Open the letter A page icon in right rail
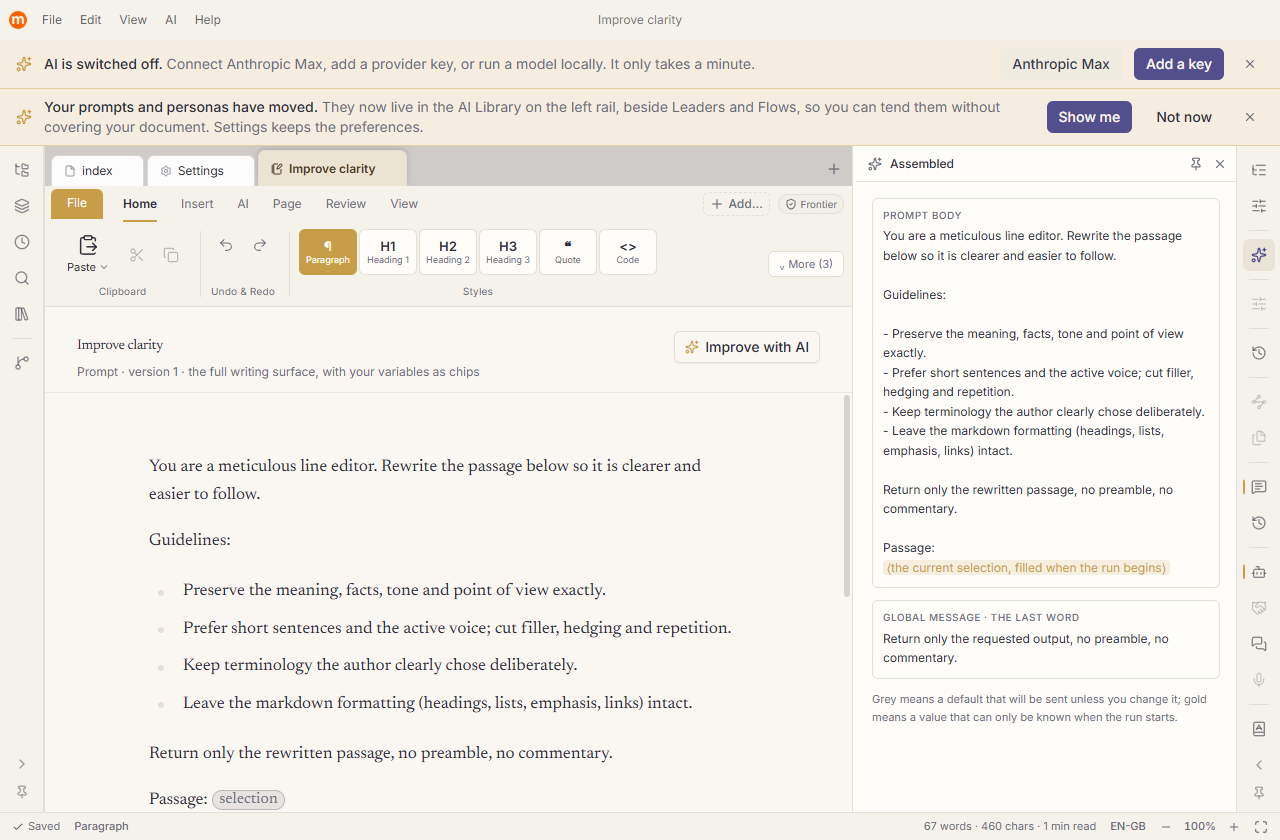 click(1259, 729)
